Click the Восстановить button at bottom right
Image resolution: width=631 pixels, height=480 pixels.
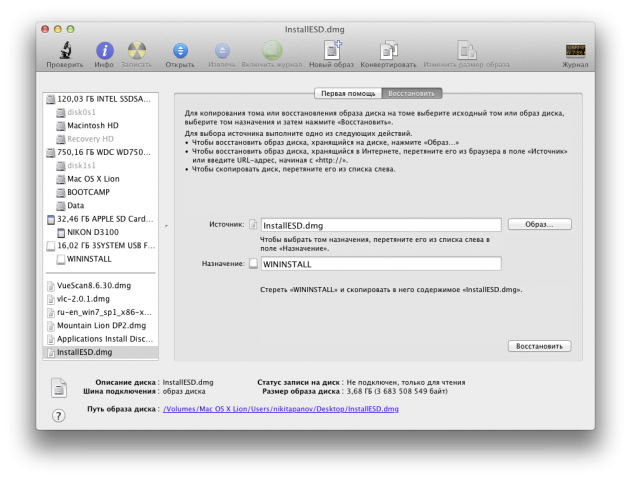539,346
